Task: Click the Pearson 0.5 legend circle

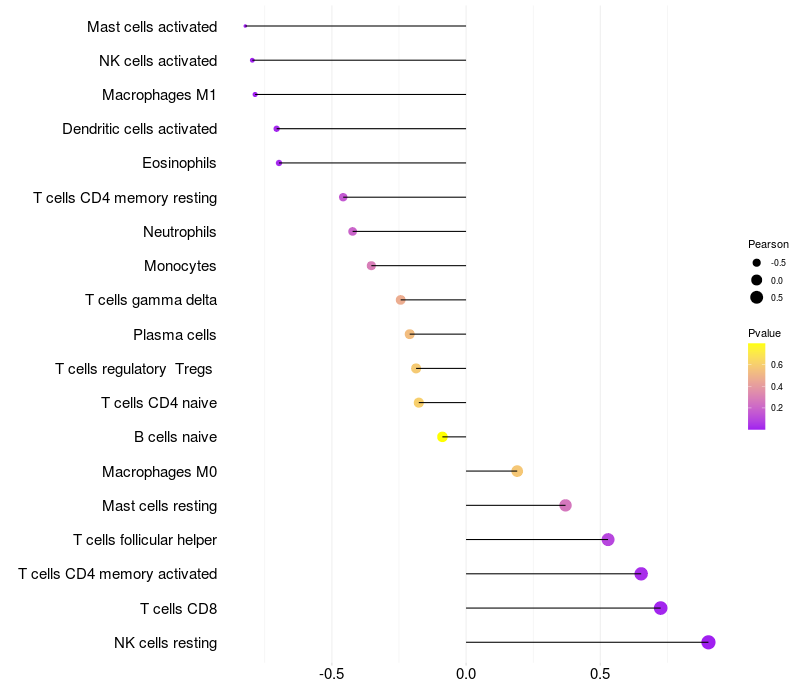Action: point(757,297)
